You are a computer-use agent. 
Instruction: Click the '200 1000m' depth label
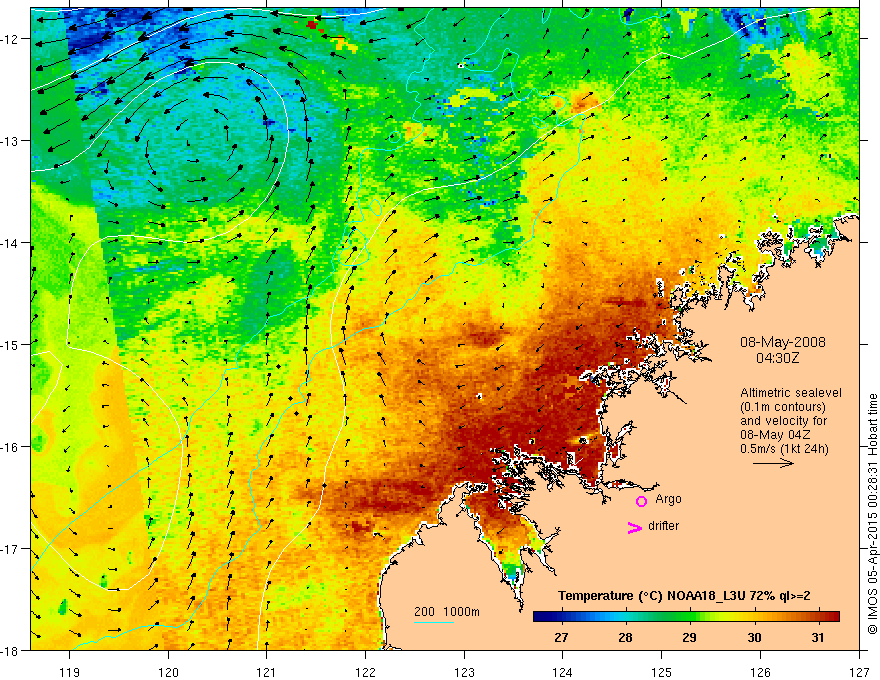coord(447,612)
